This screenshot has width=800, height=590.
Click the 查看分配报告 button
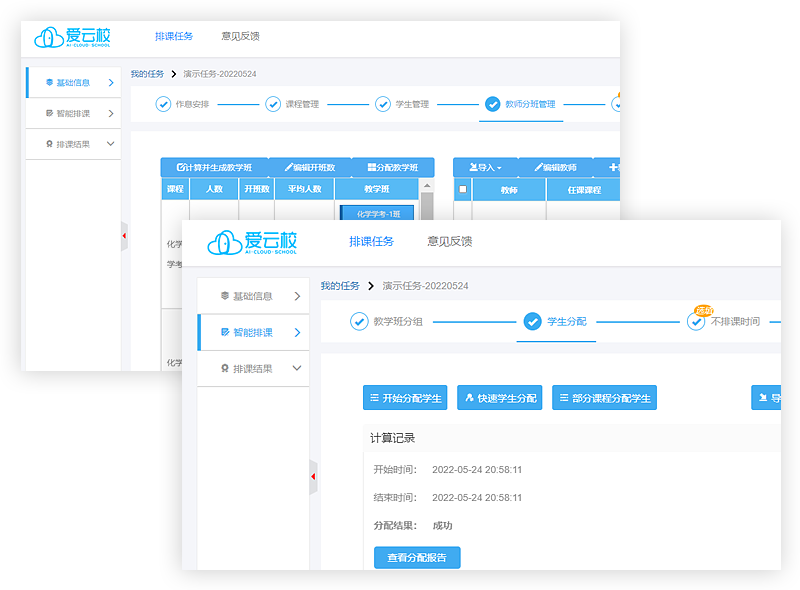tap(417, 557)
